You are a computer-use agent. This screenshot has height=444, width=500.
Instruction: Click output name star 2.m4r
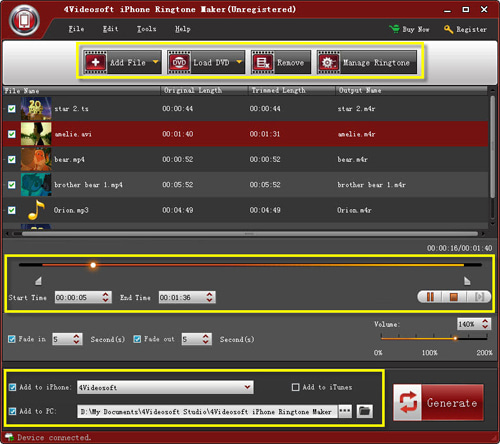click(356, 109)
